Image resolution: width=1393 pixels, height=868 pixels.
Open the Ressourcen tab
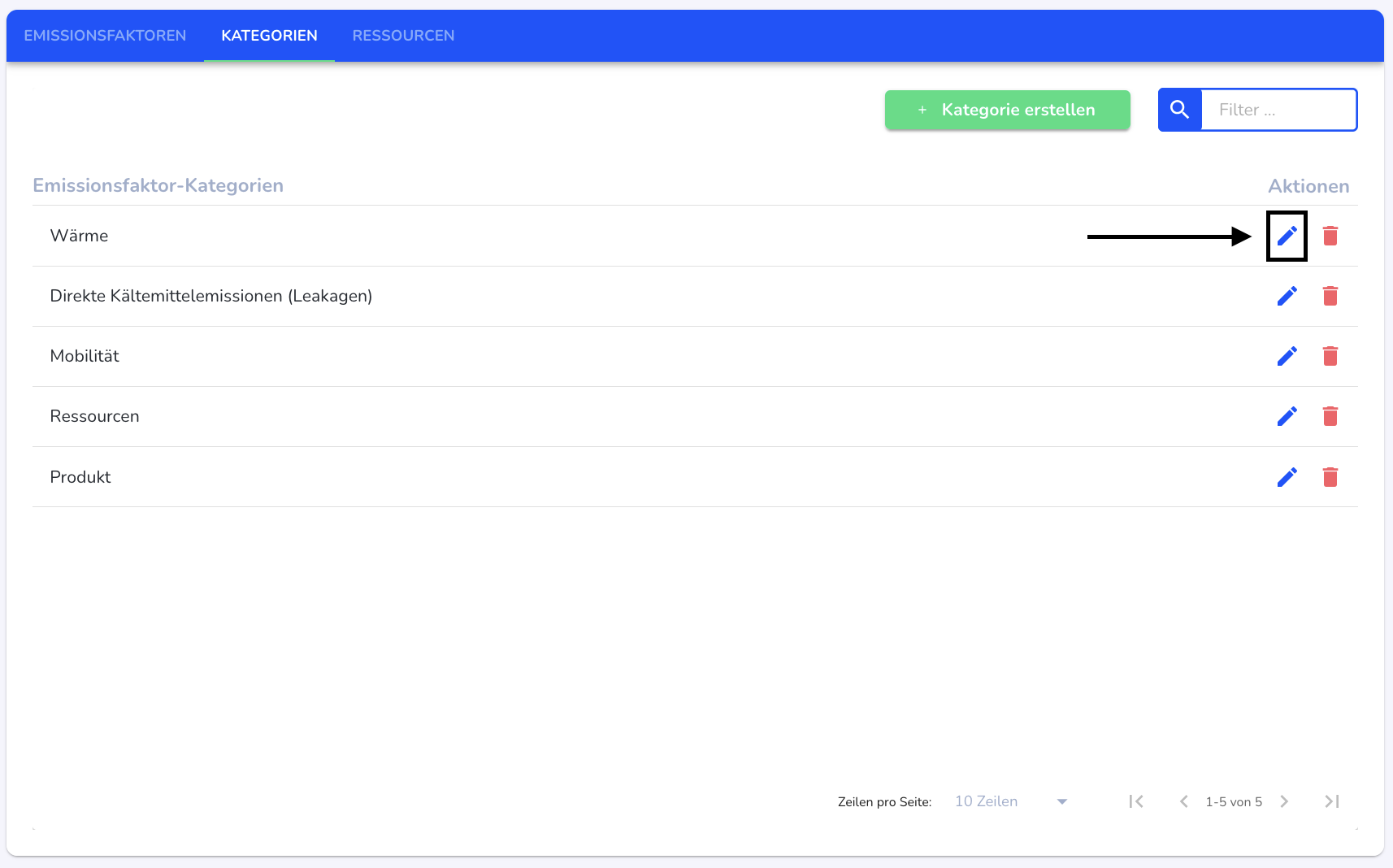(x=403, y=36)
